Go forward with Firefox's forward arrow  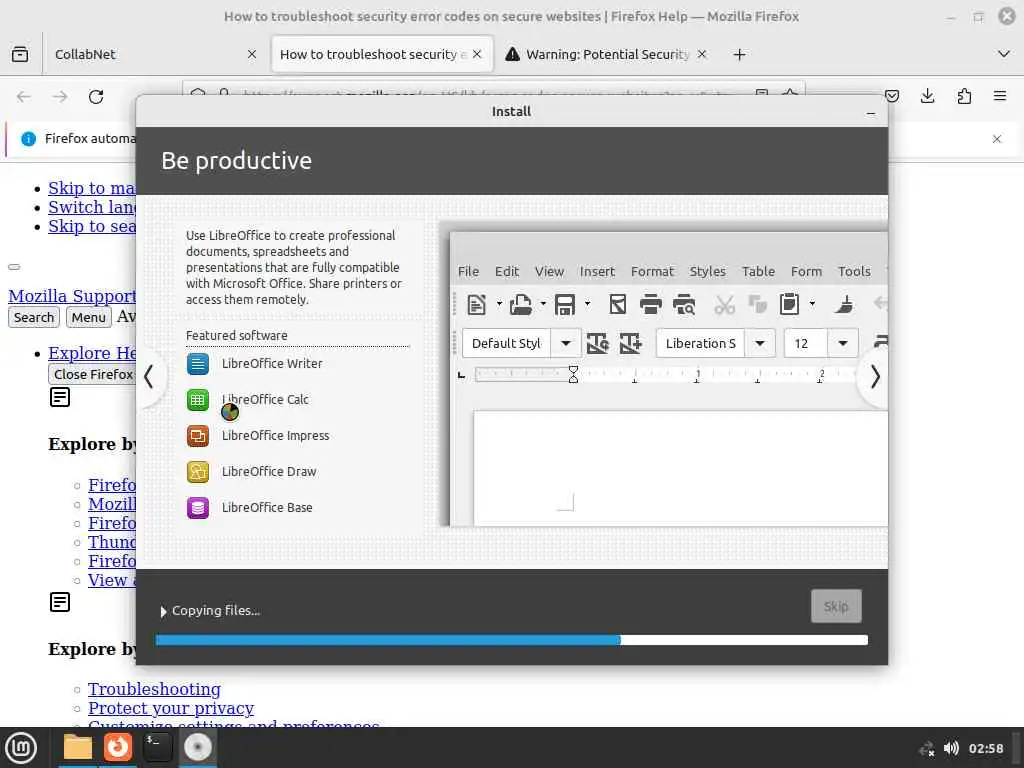(60, 97)
